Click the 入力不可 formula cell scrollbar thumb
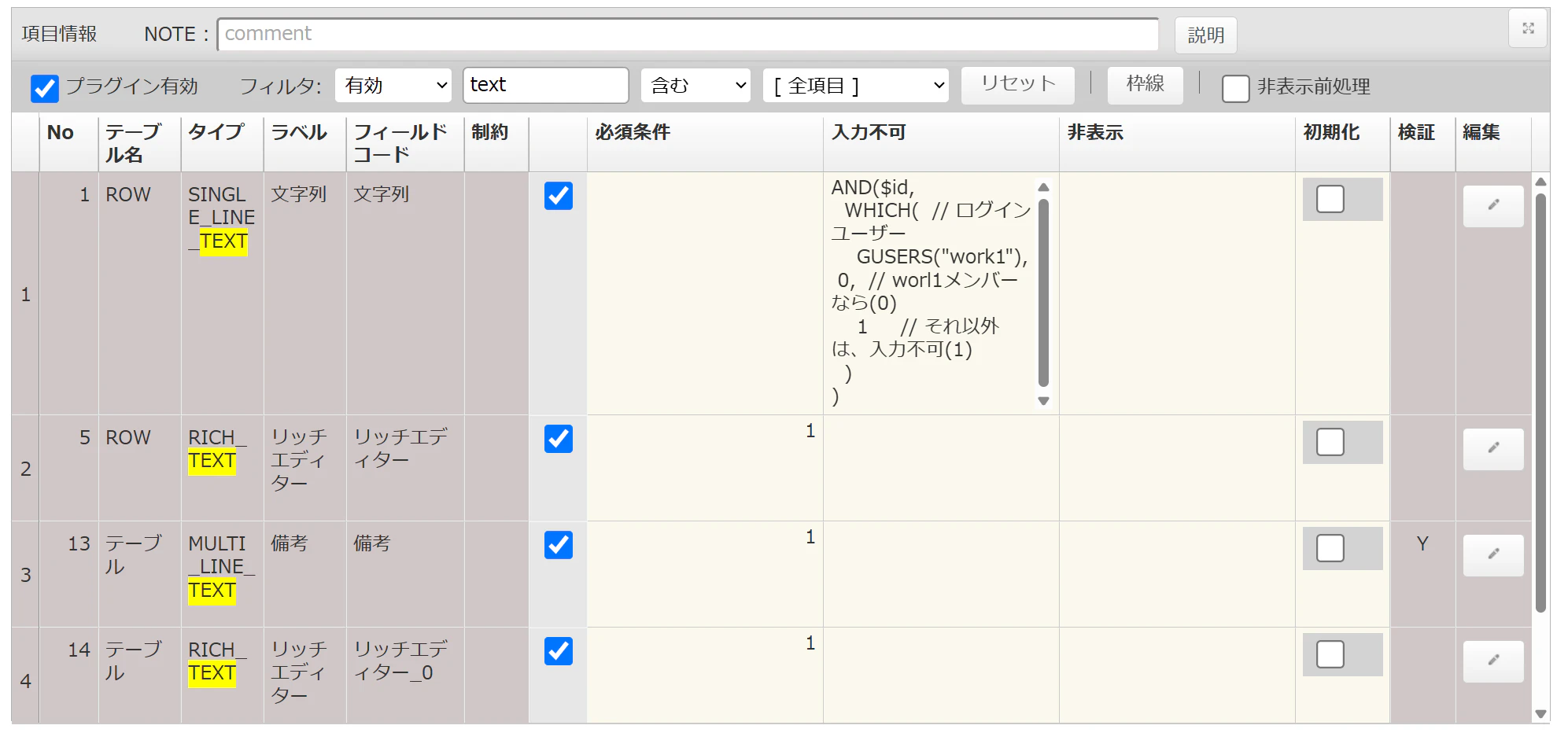 tap(1043, 293)
